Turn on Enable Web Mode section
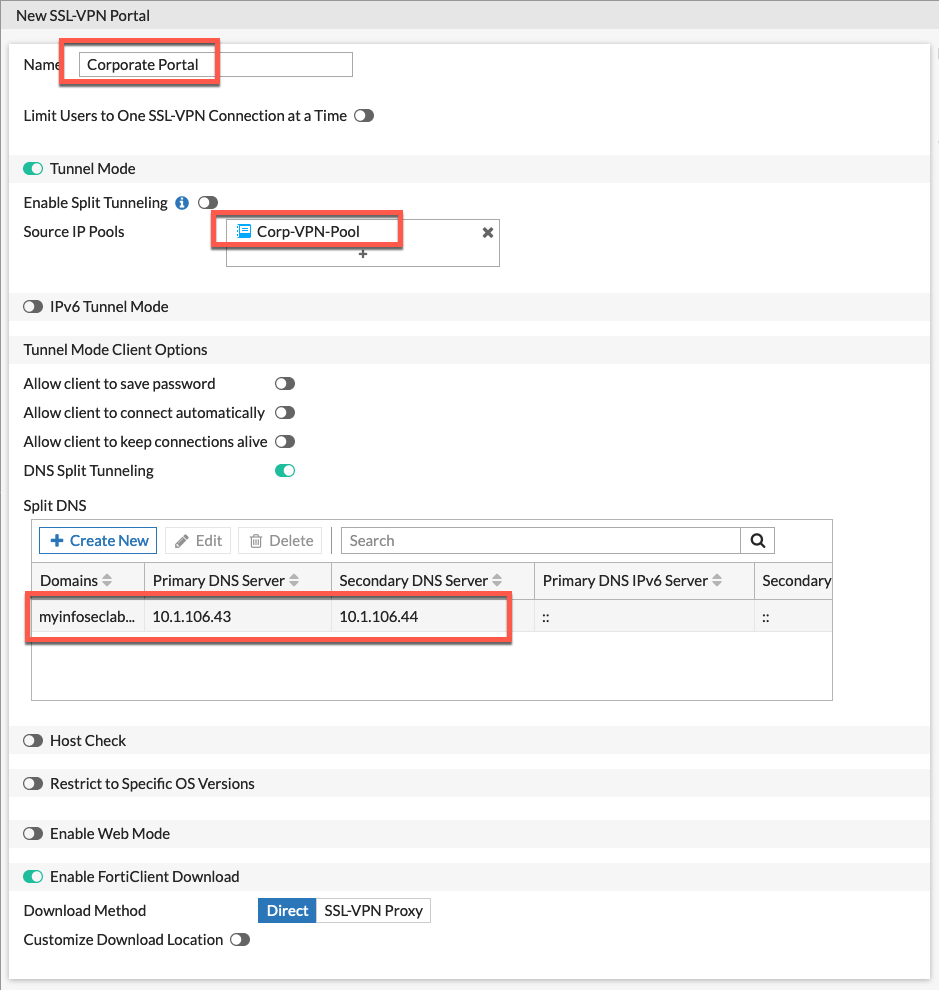The image size is (939, 990). pyautogui.click(x=34, y=834)
